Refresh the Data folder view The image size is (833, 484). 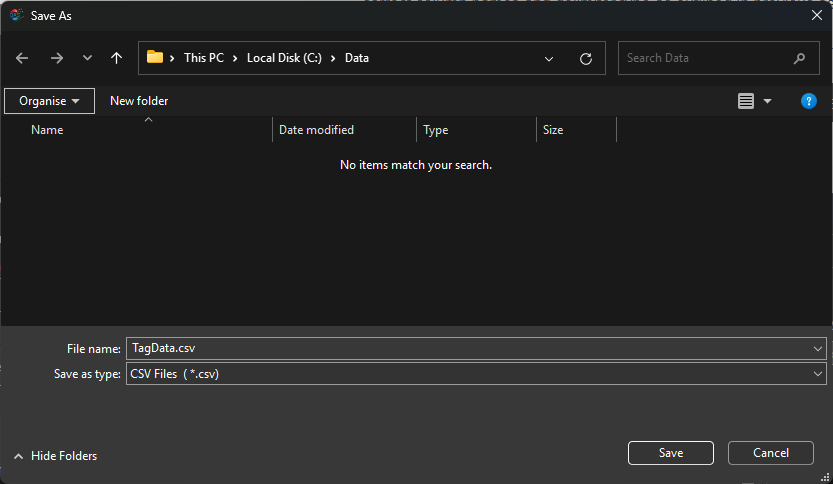tap(586, 58)
